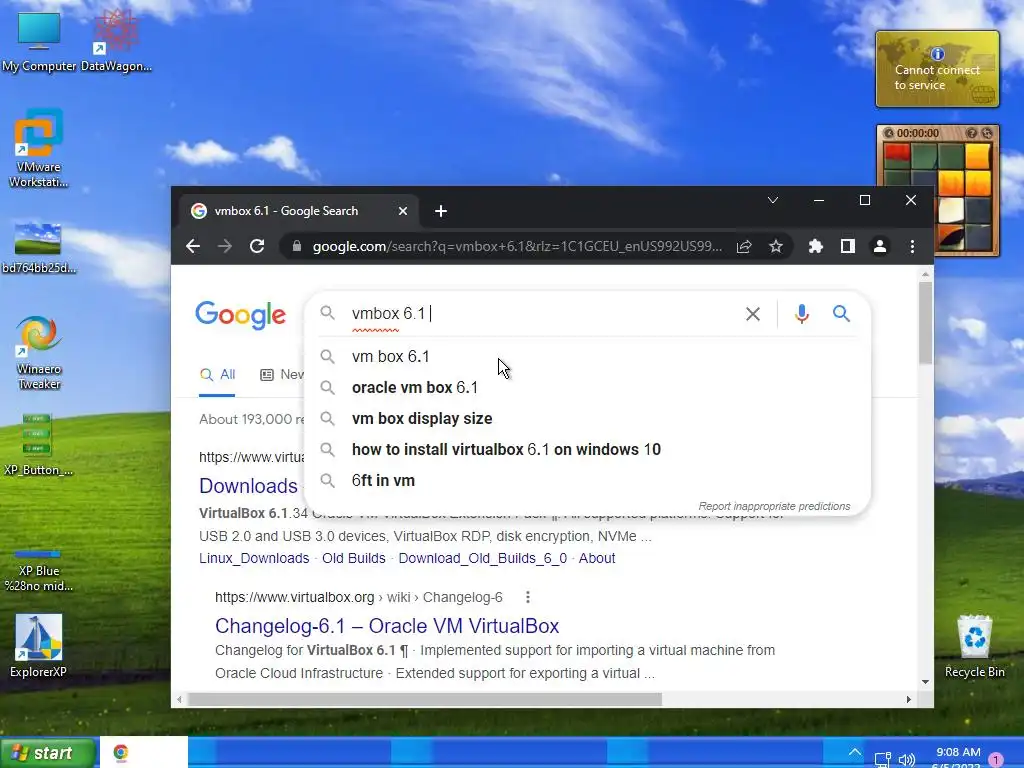Open the three-dot menu beside Changelog-6 URL
This screenshot has width=1024, height=768.
pyautogui.click(x=528, y=597)
